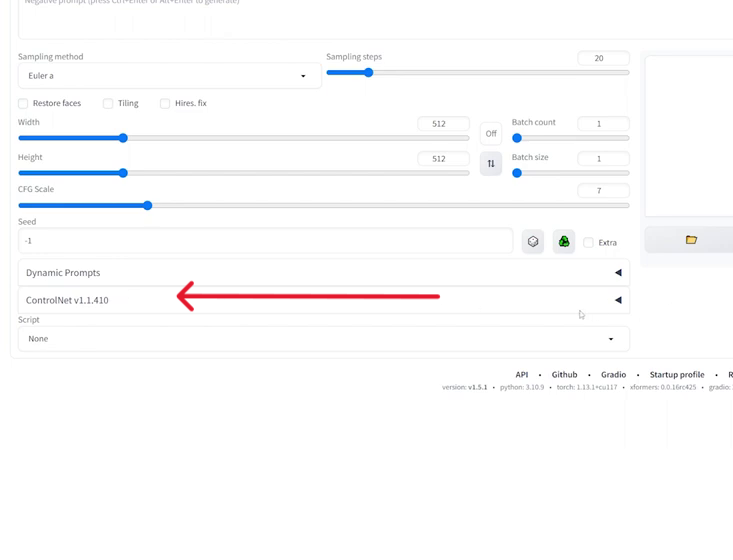Open the Script dropdown showing None
The height and width of the screenshot is (560, 733).
pos(323,339)
